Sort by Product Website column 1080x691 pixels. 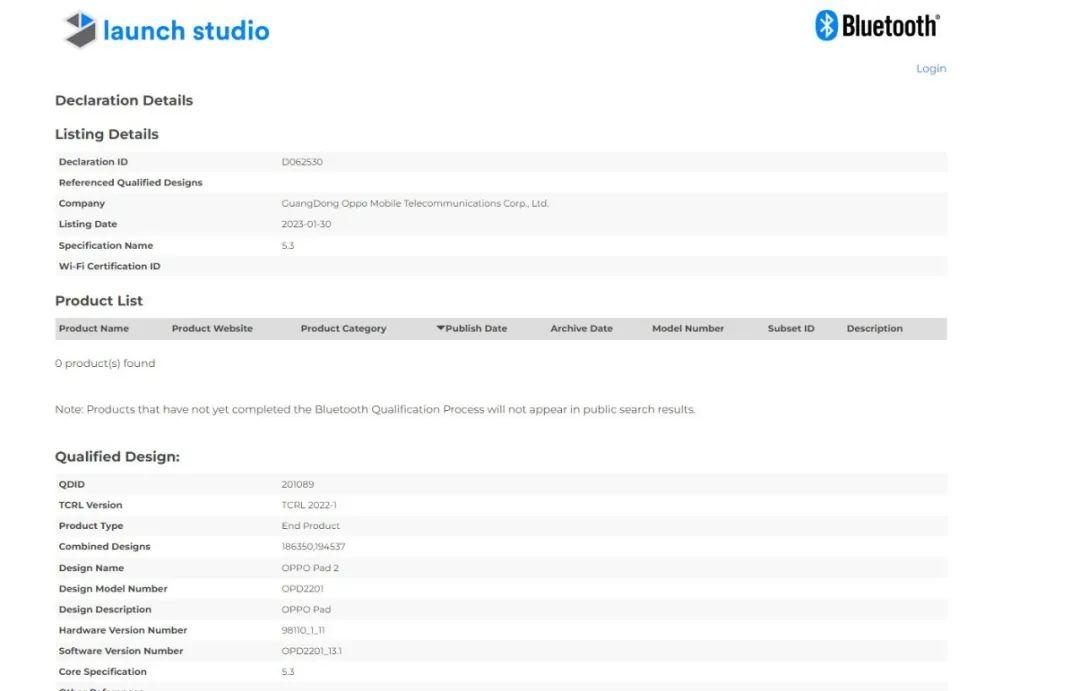[212, 329]
